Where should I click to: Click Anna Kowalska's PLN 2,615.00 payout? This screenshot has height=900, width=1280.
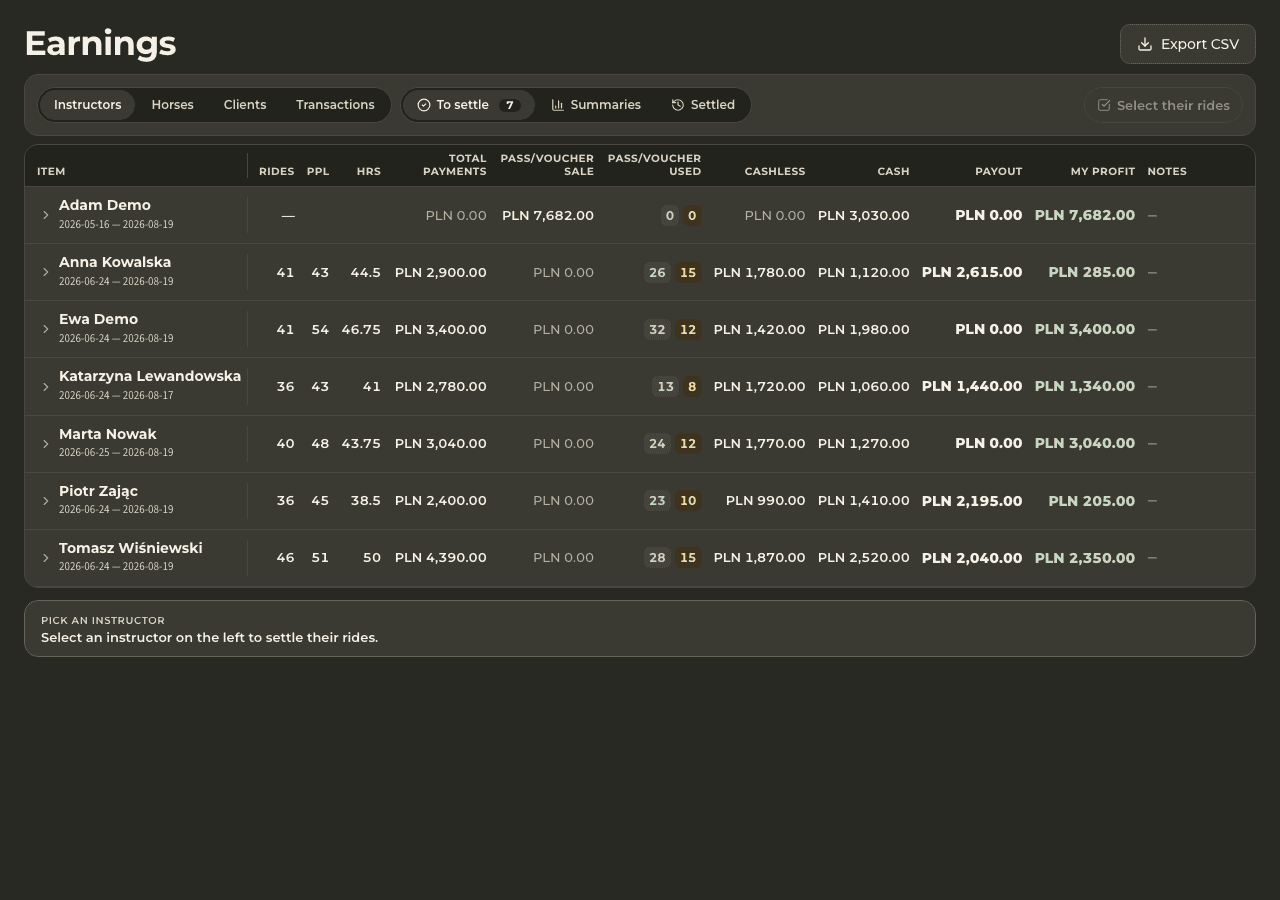pyautogui.click(x=972, y=272)
